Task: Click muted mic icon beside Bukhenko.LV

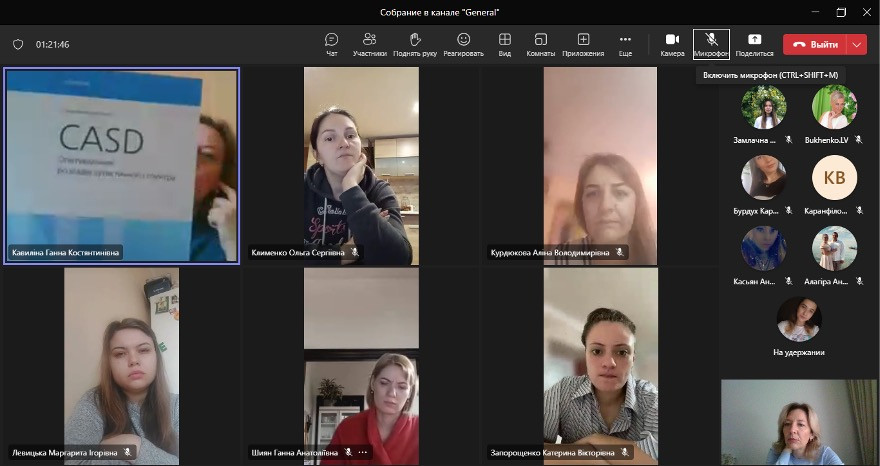Action: point(859,140)
